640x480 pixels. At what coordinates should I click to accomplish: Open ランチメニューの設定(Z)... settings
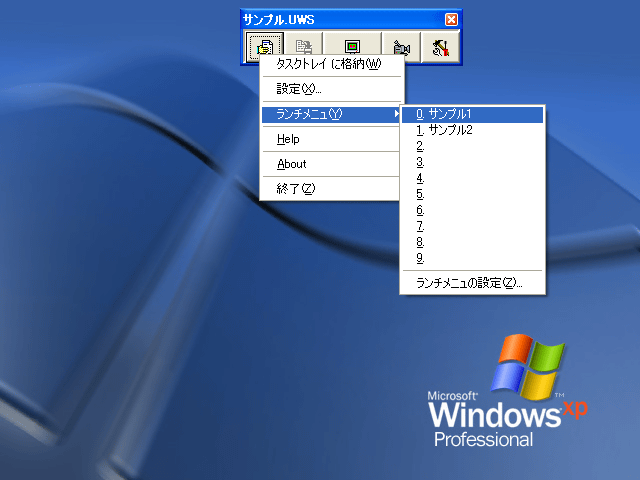pos(471,283)
